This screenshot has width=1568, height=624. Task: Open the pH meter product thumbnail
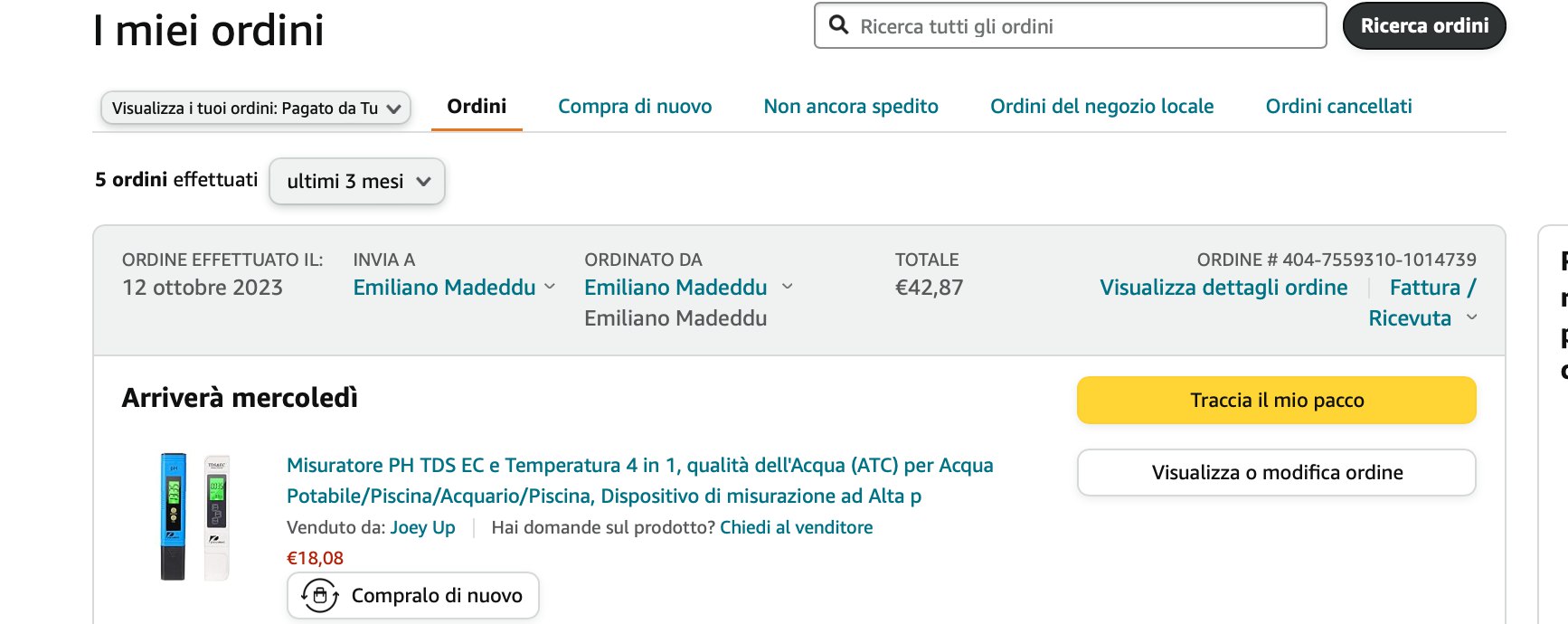(194, 516)
